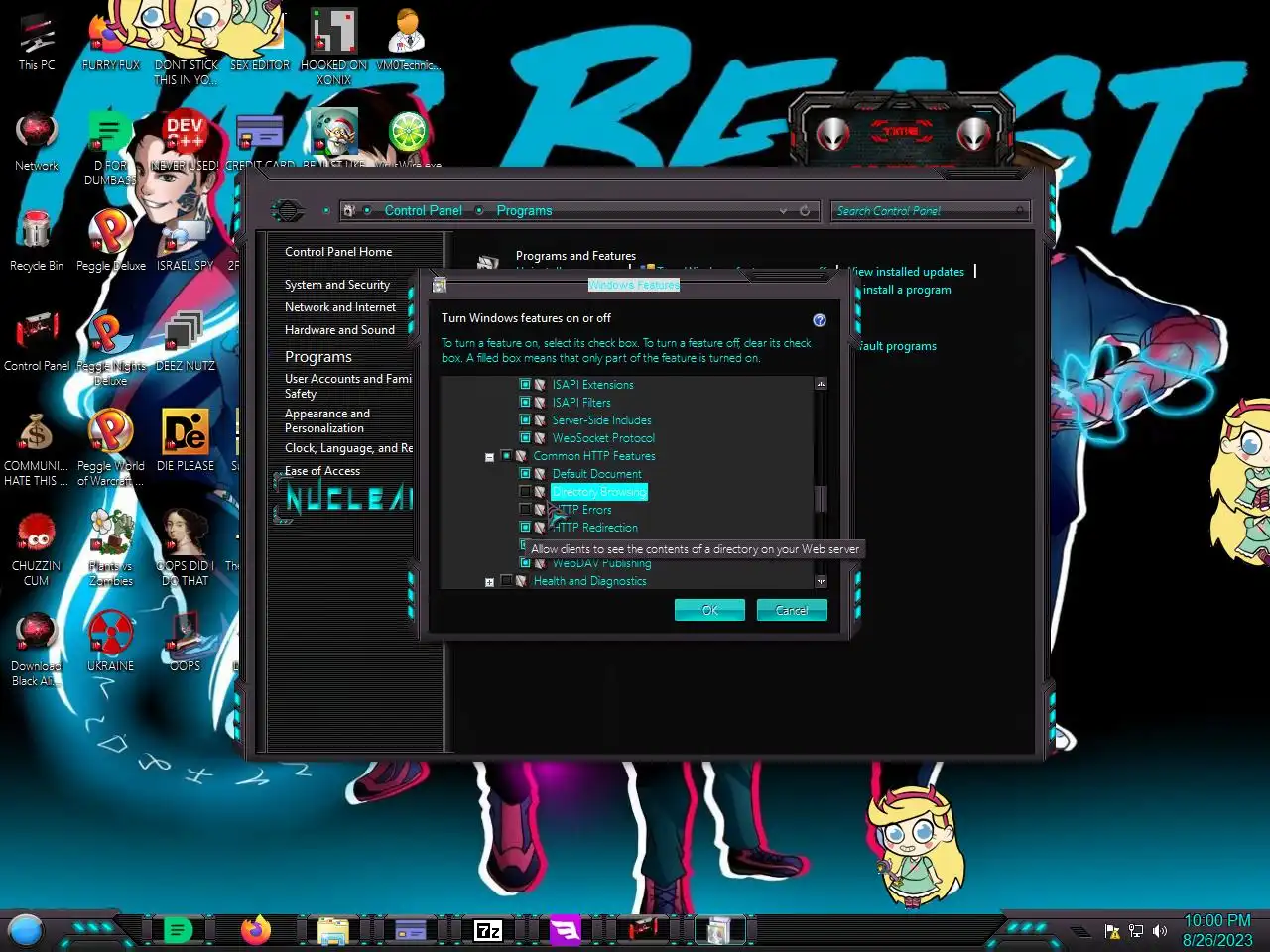The image size is (1270, 952).
Task: Open the Network desktop icon
Action: pos(37,142)
